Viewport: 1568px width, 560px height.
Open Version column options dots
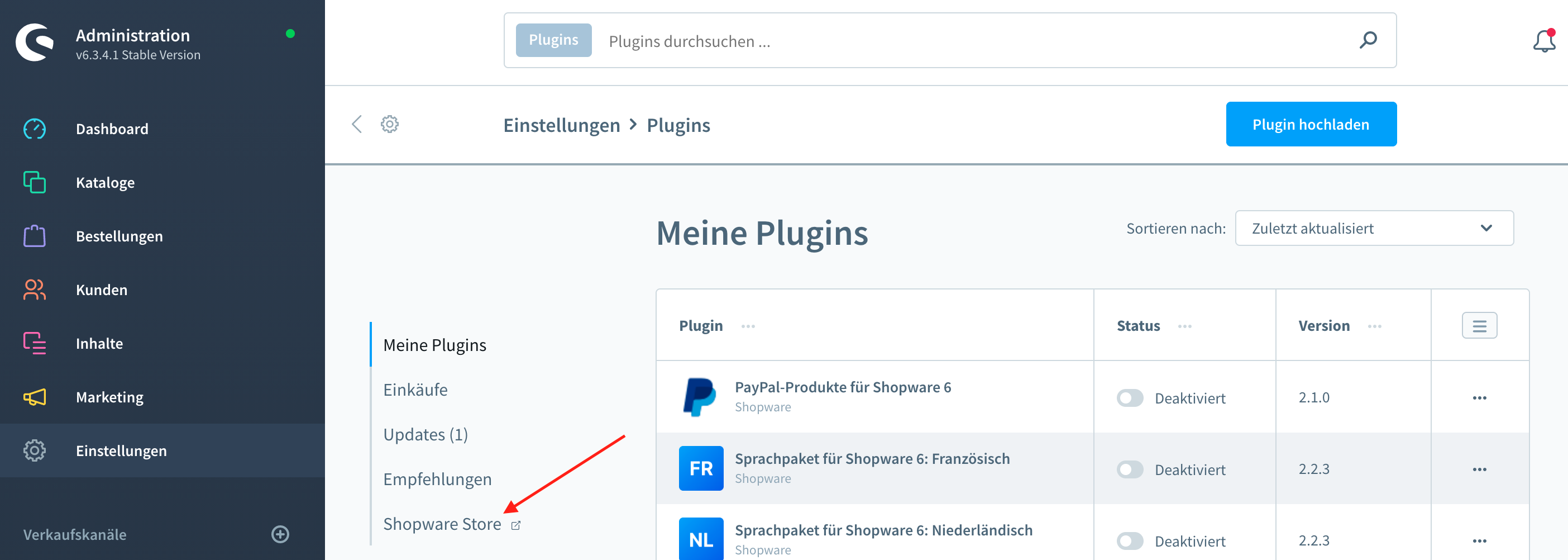click(x=1374, y=326)
